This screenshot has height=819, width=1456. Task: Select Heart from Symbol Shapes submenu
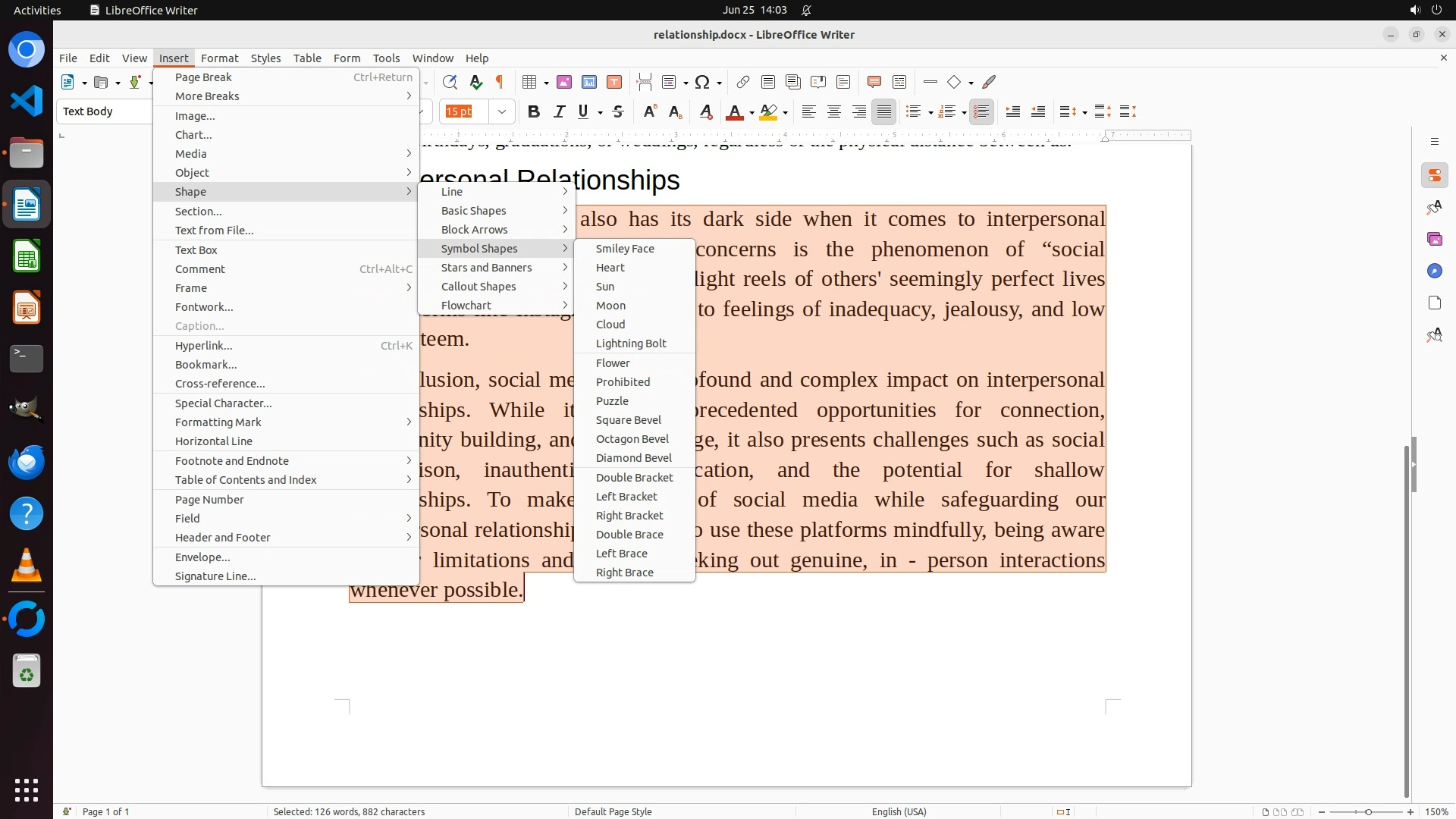(x=610, y=267)
